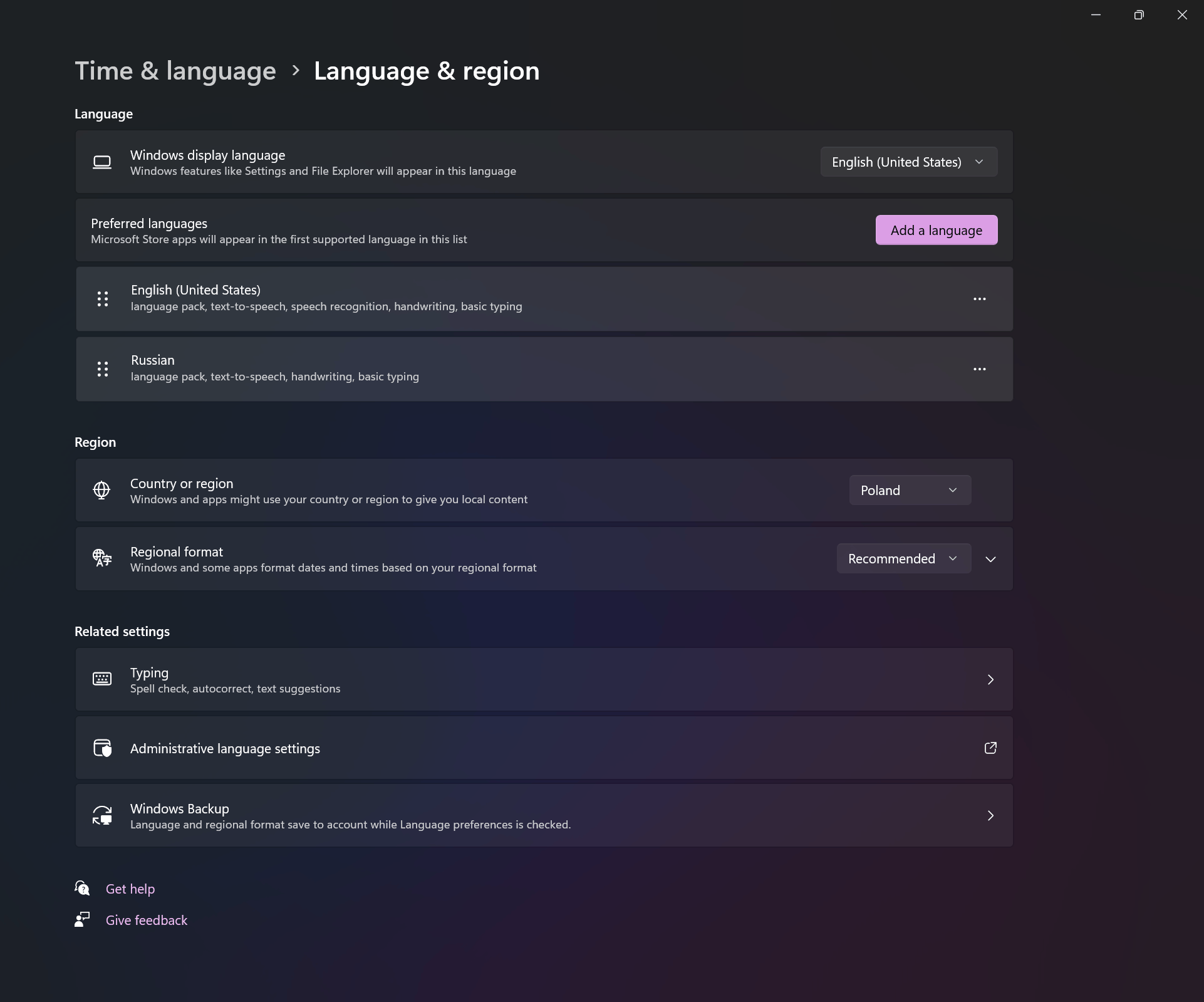Open the Typing settings page

coord(544,679)
